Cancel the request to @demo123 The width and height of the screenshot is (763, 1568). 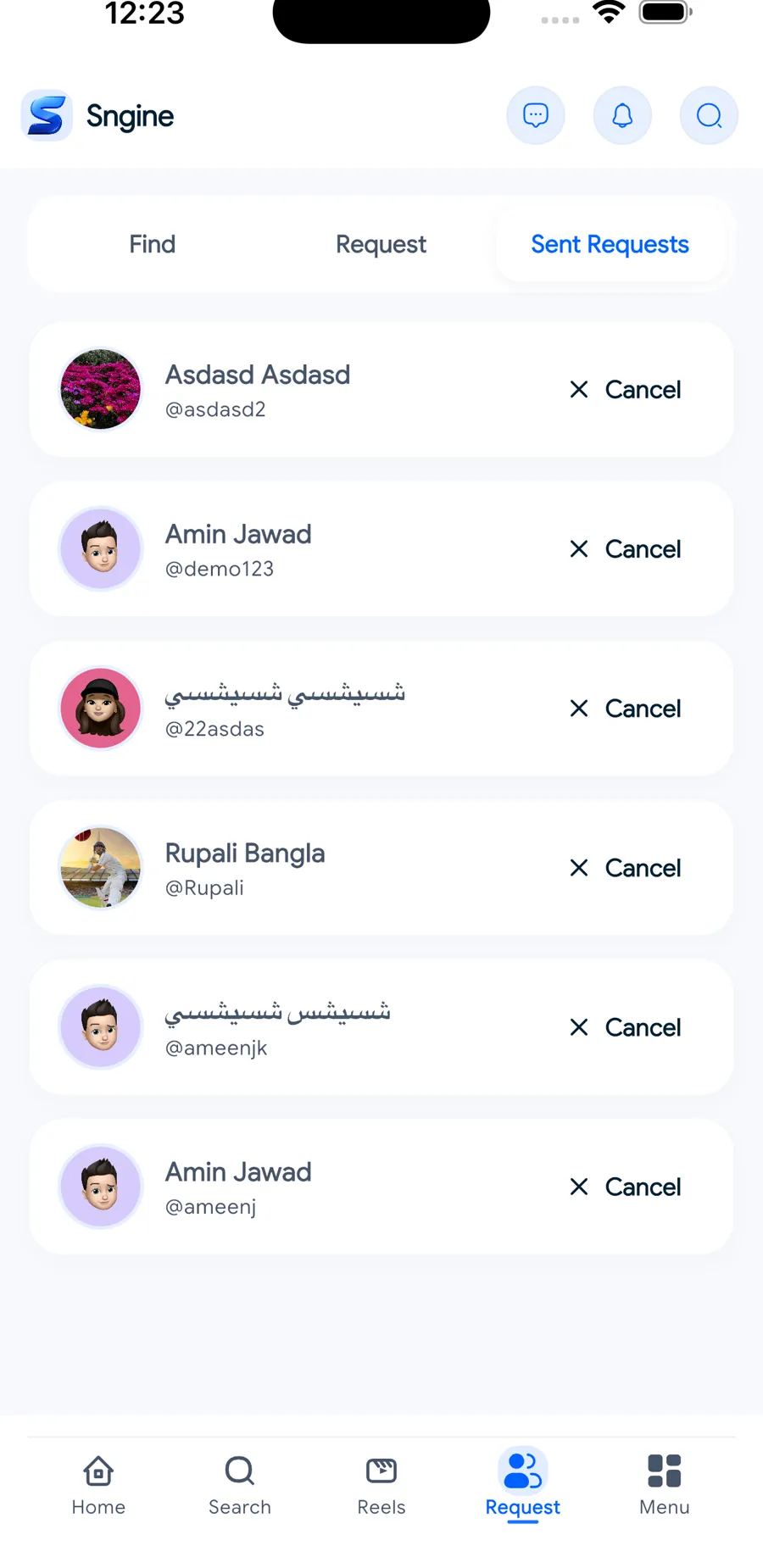pyautogui.click(x=626, y=549)
